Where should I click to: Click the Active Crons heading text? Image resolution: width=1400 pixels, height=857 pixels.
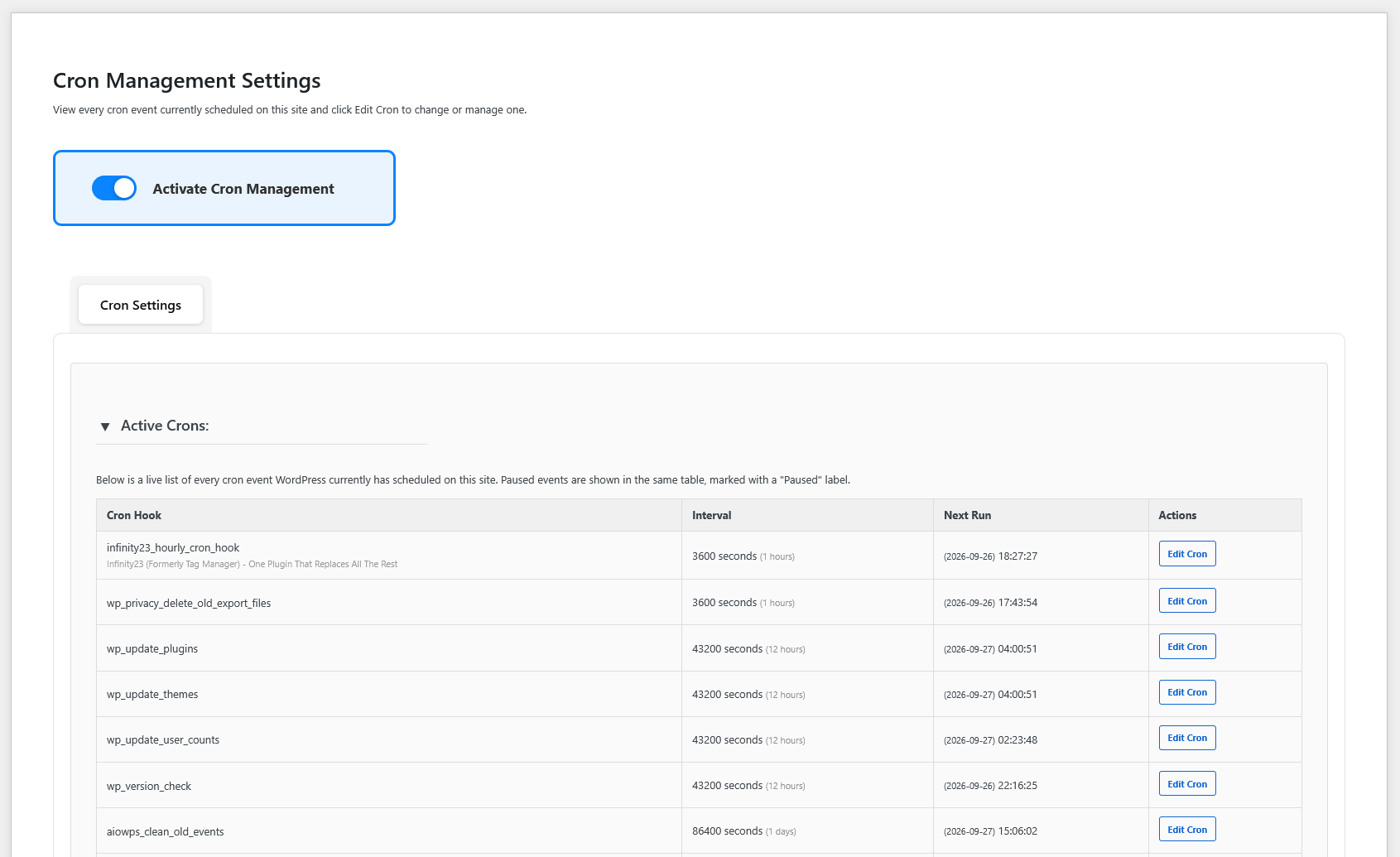(165, 426)
